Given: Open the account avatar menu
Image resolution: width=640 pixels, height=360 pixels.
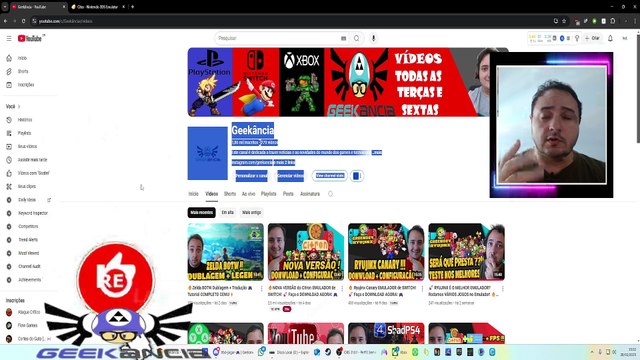Looking at the screenshot, I should 625,38.
